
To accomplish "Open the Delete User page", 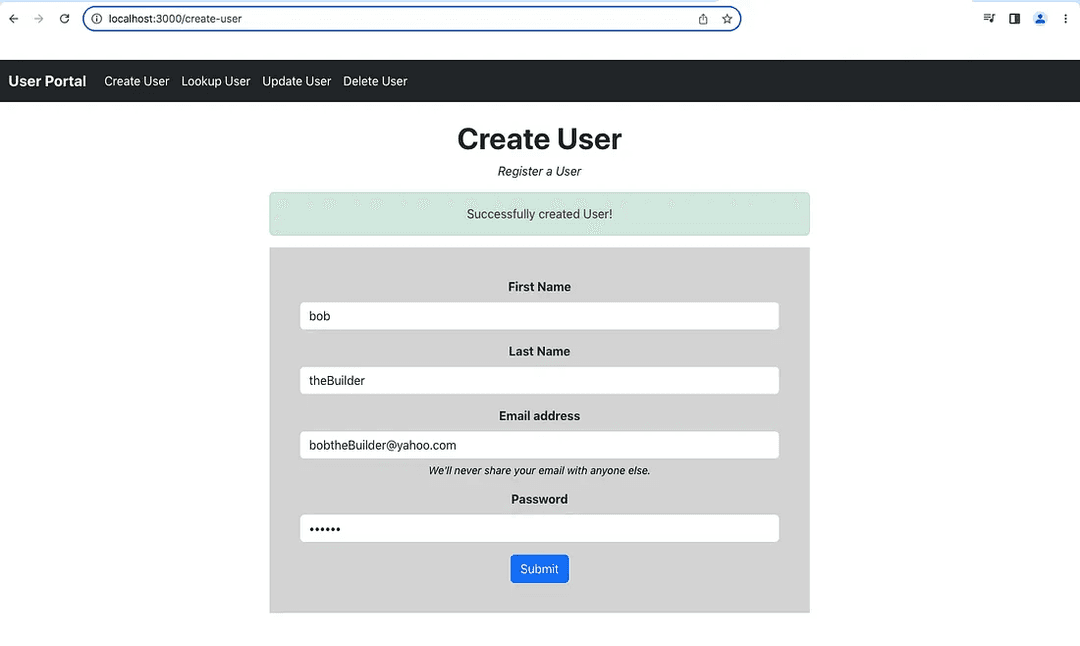I will [x=375, y=81].
